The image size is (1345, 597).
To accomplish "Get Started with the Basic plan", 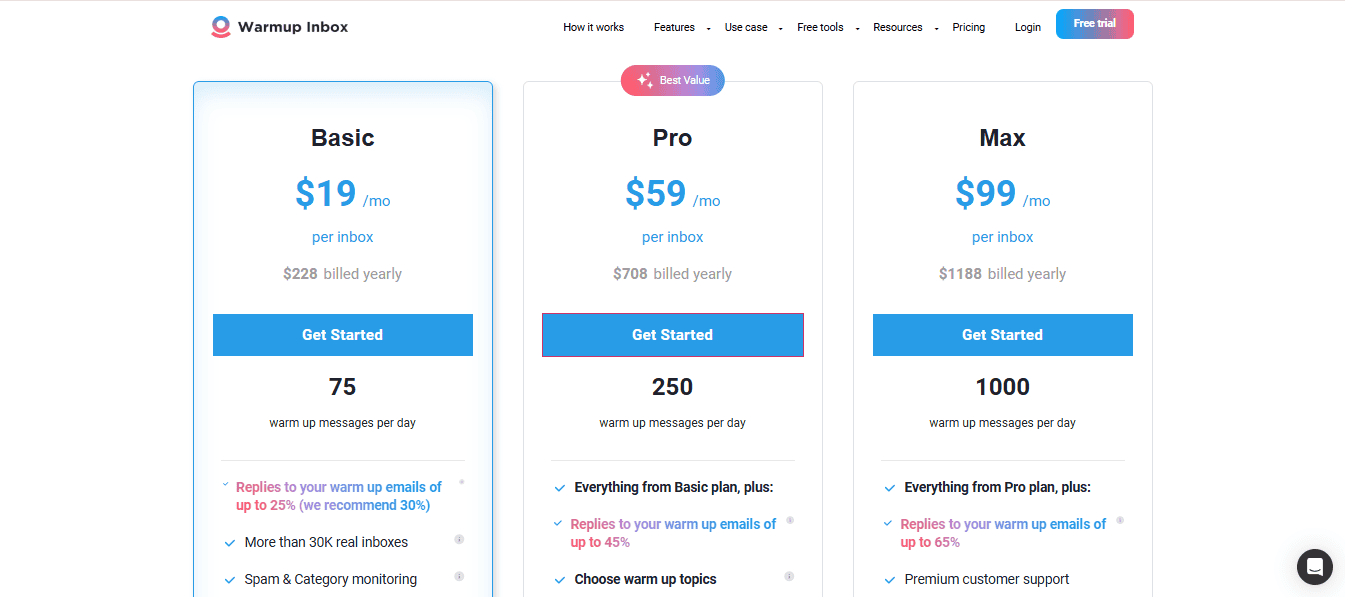I will [x=343, y=335].
